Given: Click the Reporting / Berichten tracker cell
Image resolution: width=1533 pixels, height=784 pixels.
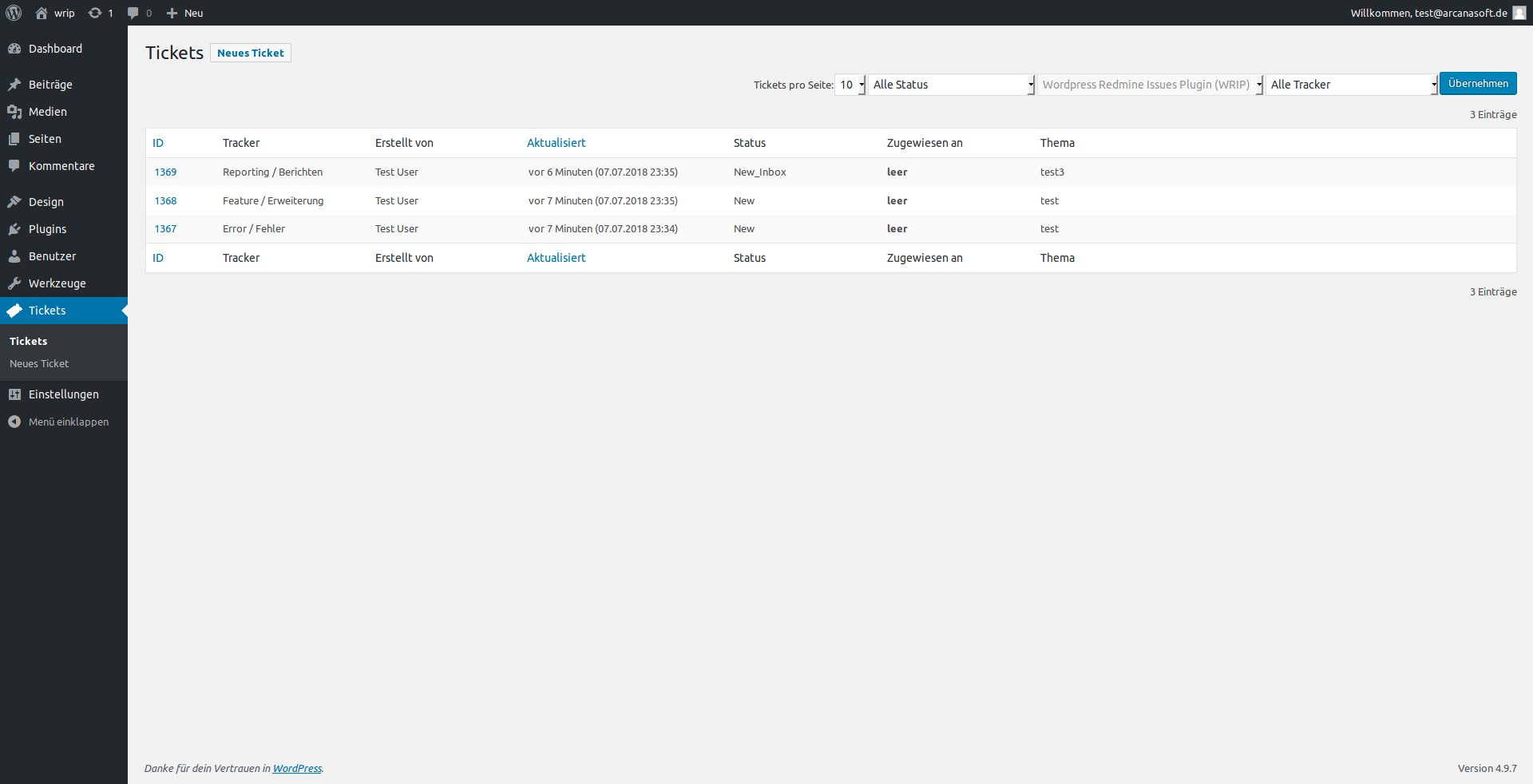Looking at the screenshot, I should point(273,172).
